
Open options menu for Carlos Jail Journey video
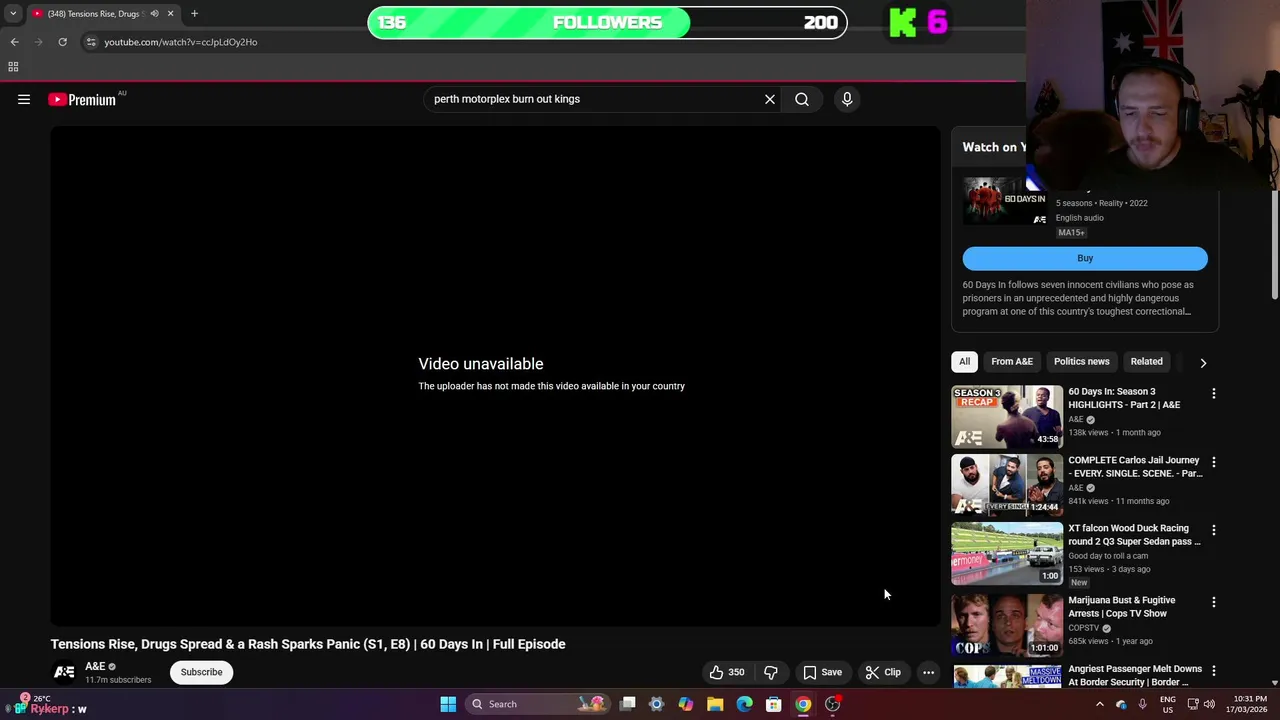(1214, 462)
